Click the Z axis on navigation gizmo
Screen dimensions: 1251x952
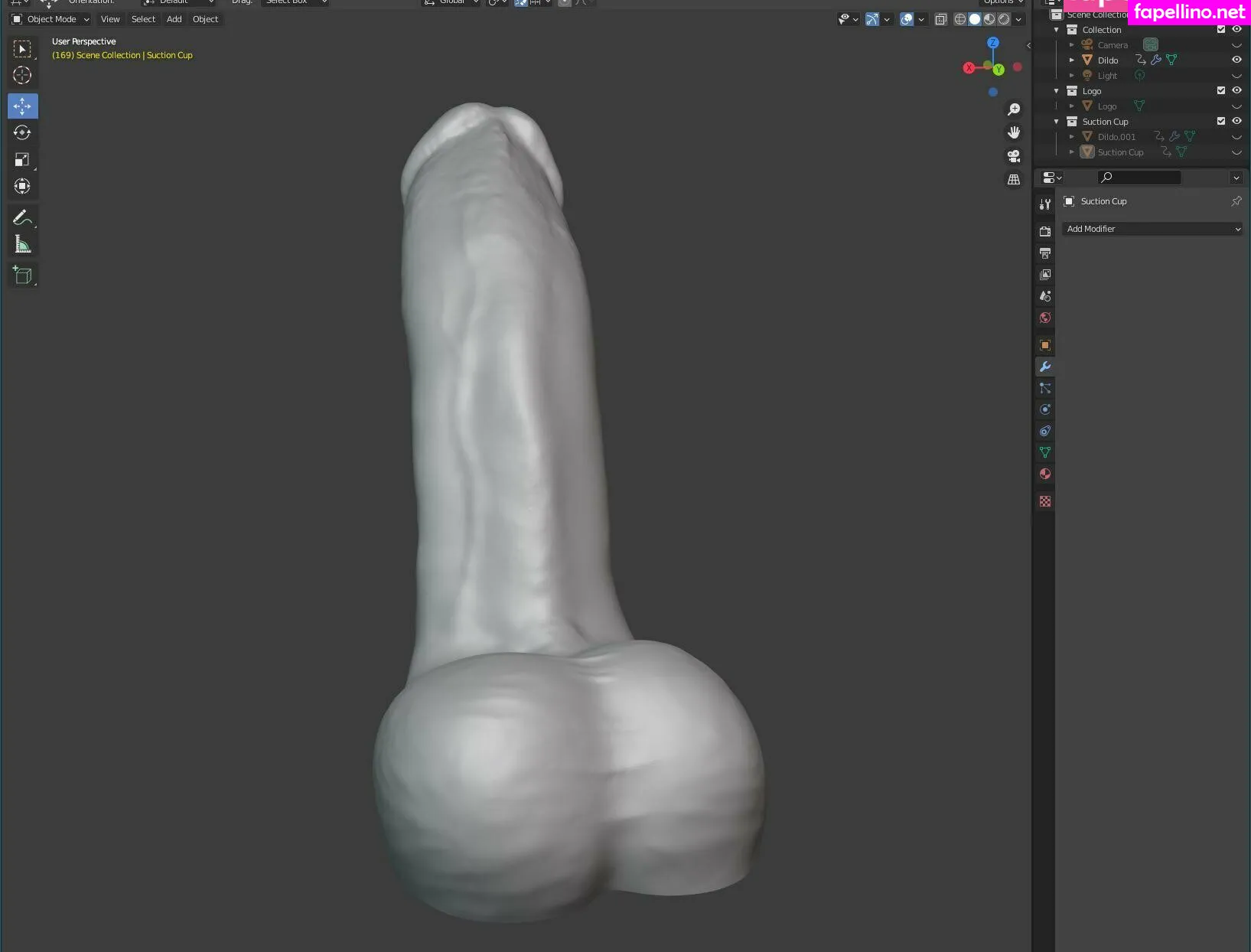click(x=992, y=43)
